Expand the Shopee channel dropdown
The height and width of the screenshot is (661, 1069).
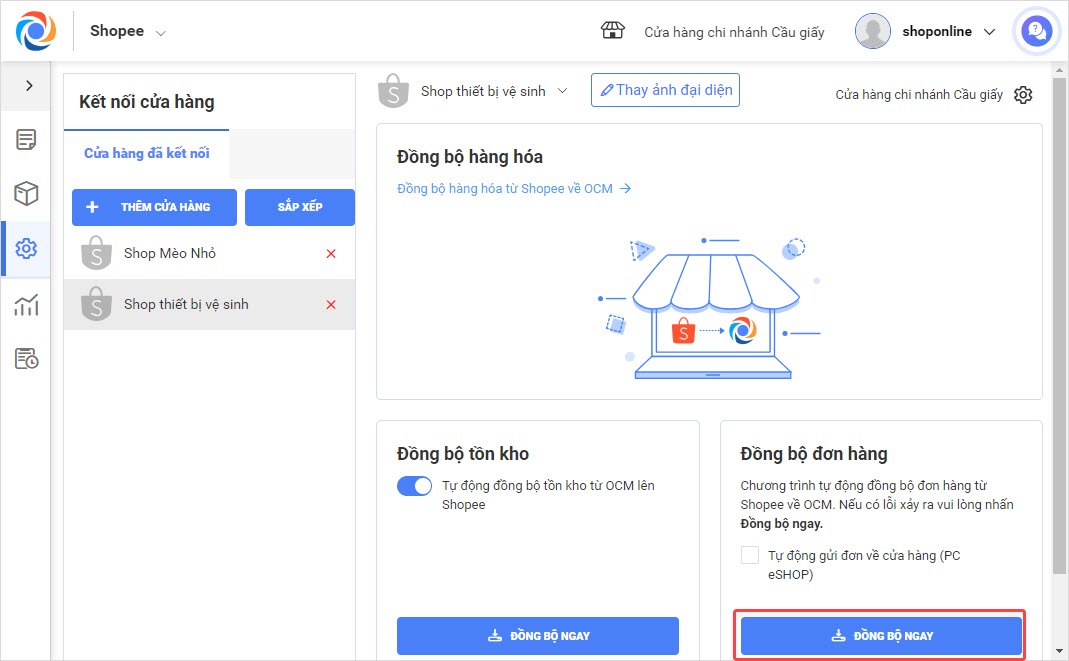point(128,31)
